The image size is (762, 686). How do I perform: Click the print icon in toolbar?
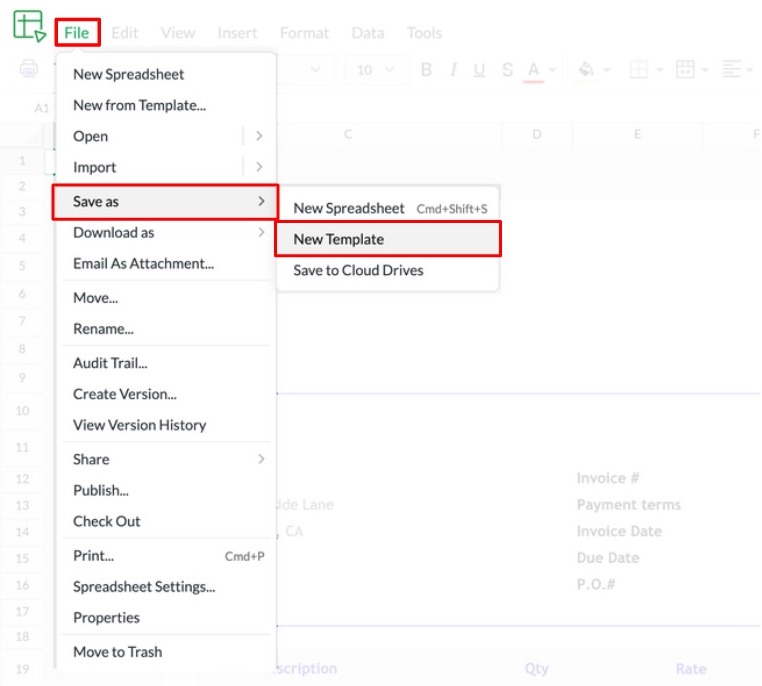pyautogui.click(x=29, y=69)
